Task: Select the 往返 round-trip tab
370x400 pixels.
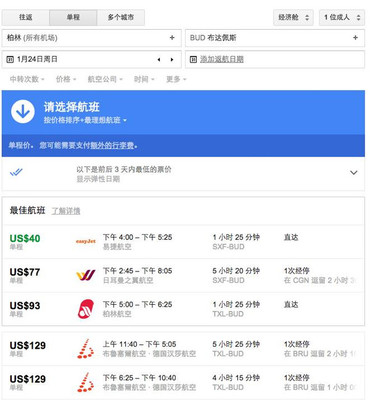Action: click(x=26, y=17)
